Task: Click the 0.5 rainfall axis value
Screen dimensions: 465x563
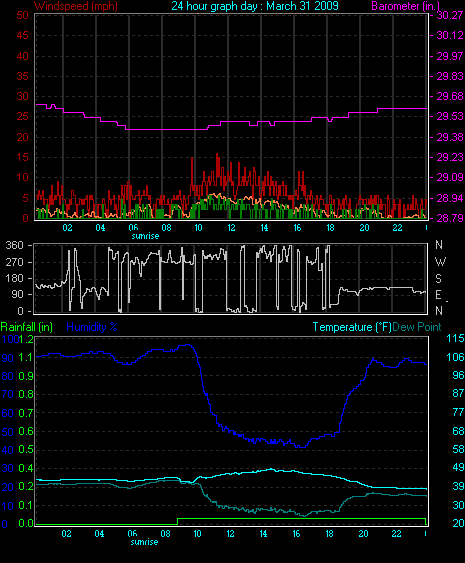Action: (25, 450)
